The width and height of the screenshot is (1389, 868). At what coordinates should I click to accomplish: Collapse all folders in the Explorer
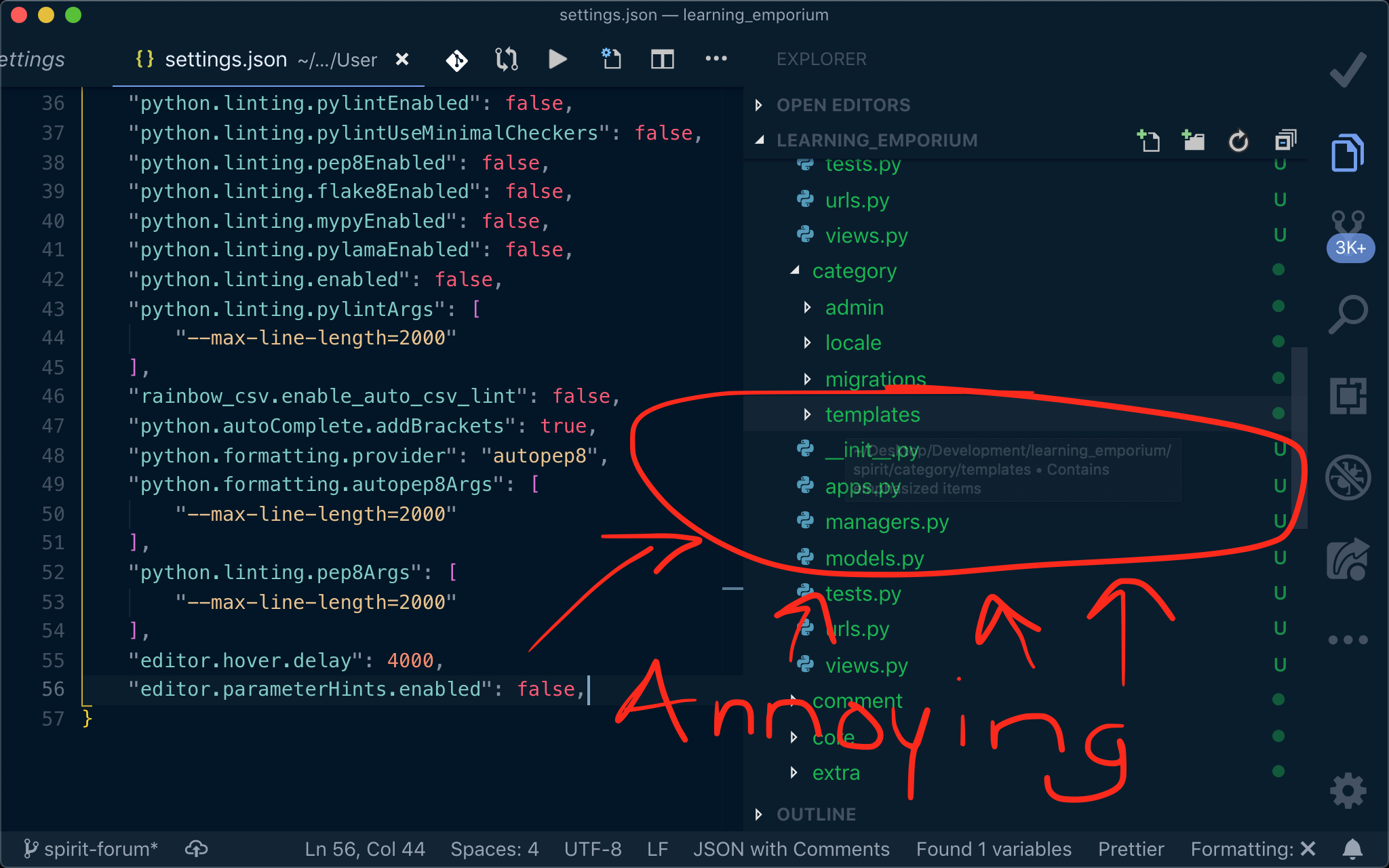click(1286, 140)
